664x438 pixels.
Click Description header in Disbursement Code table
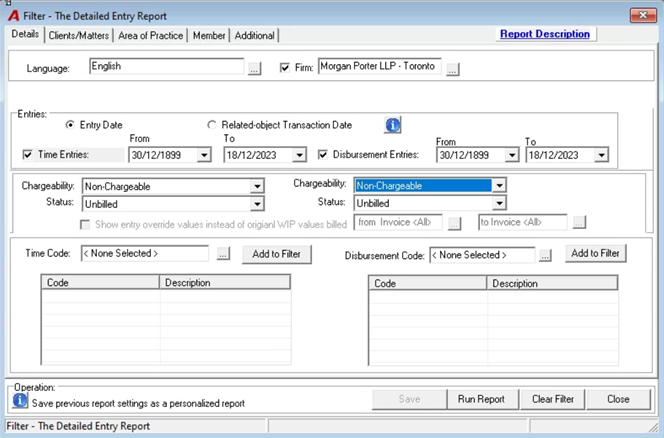552,283
